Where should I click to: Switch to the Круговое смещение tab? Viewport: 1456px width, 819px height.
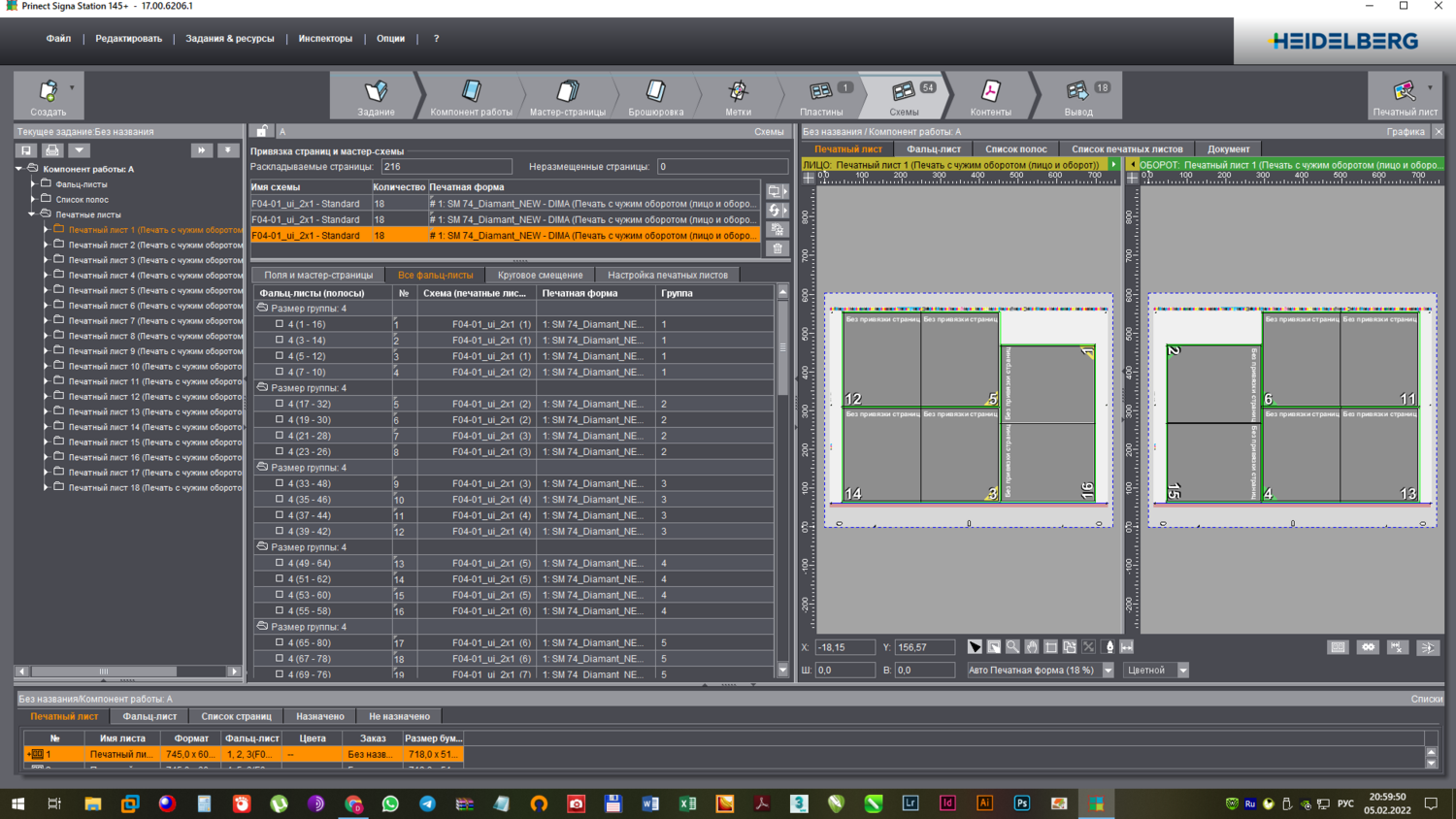point(540,275)
